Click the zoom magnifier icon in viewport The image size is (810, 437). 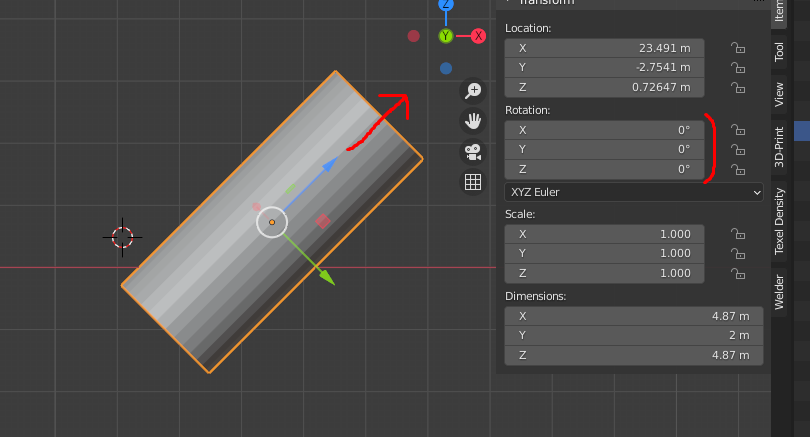pyautogui.click(x=473, y=91)
